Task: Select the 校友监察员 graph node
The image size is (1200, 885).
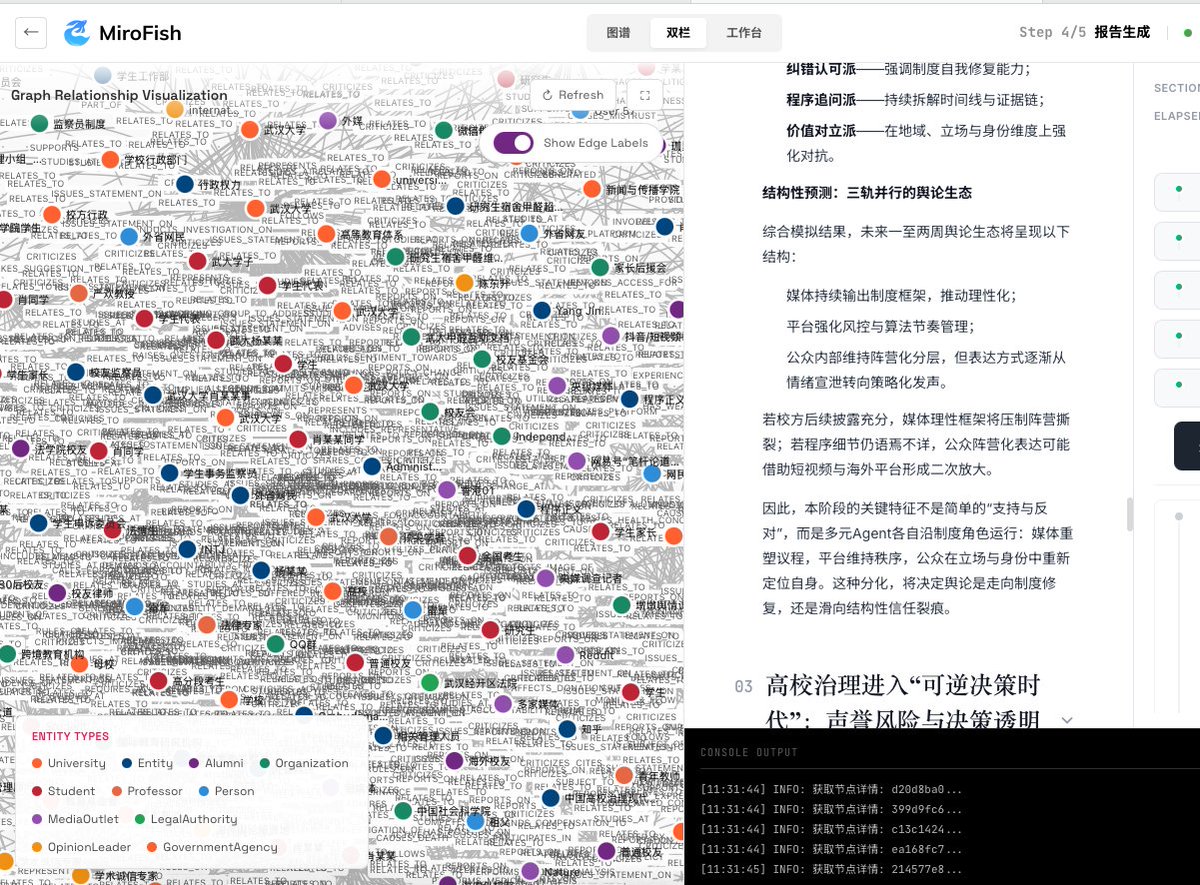Action: point(76,372)
